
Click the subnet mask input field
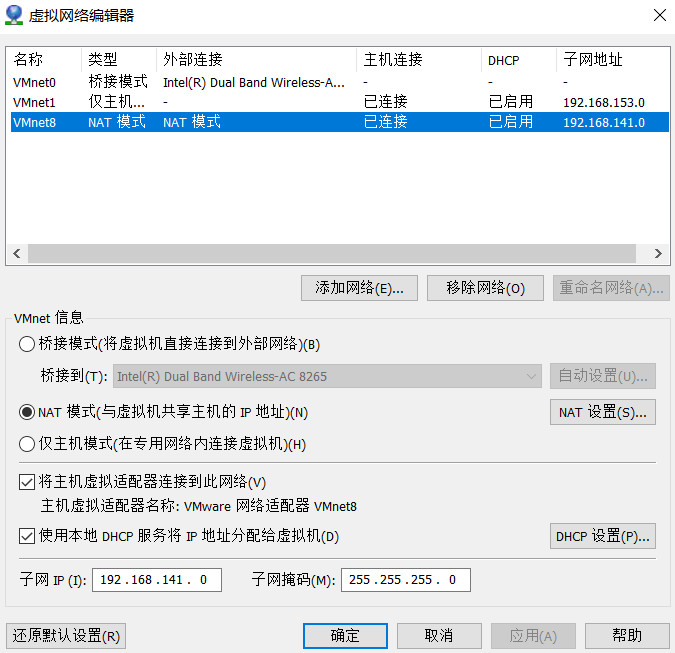coord(405,580)
